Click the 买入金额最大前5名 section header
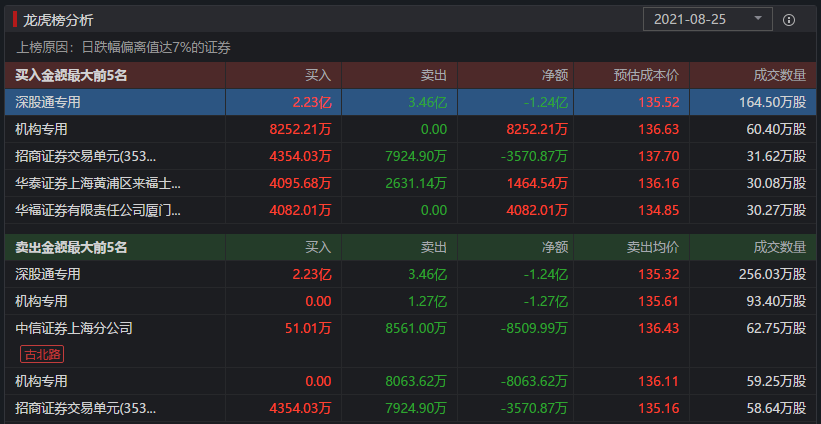The width and height of the screenshot is (821, 424). [x=71, y=75]
